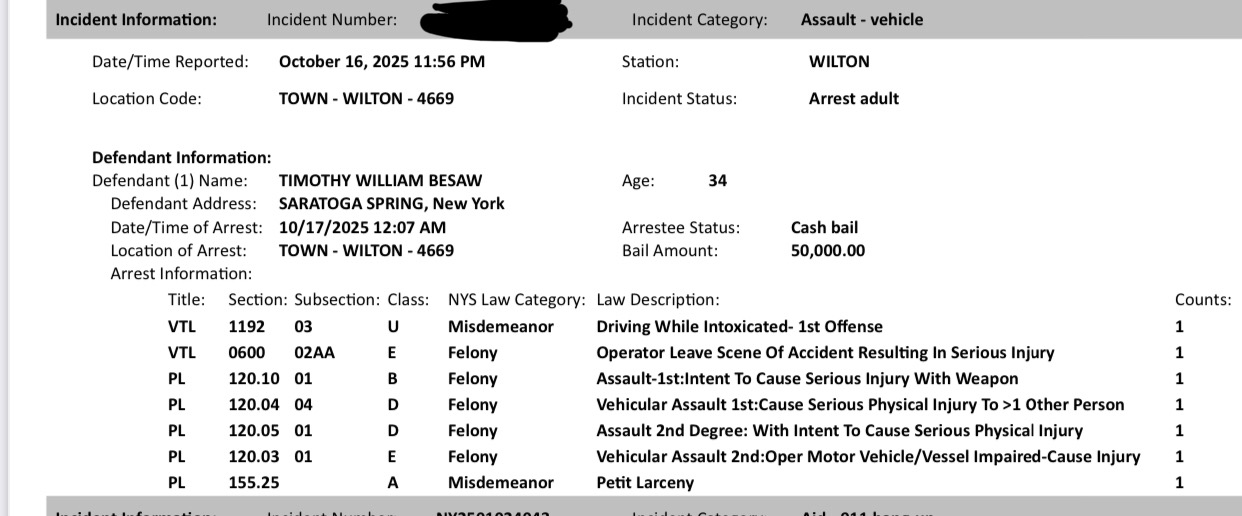Click the bail amount 50,000.00

pos(827,250)
